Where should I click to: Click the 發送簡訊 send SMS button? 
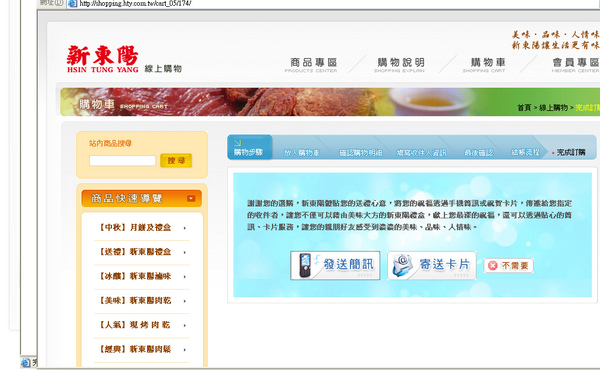[x=335, y=265]
